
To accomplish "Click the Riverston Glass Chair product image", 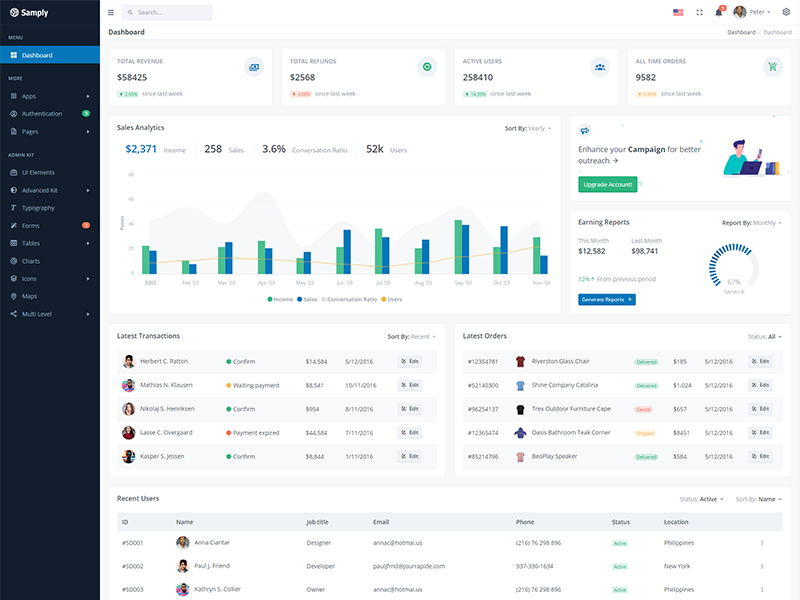I will pos(520,361).
